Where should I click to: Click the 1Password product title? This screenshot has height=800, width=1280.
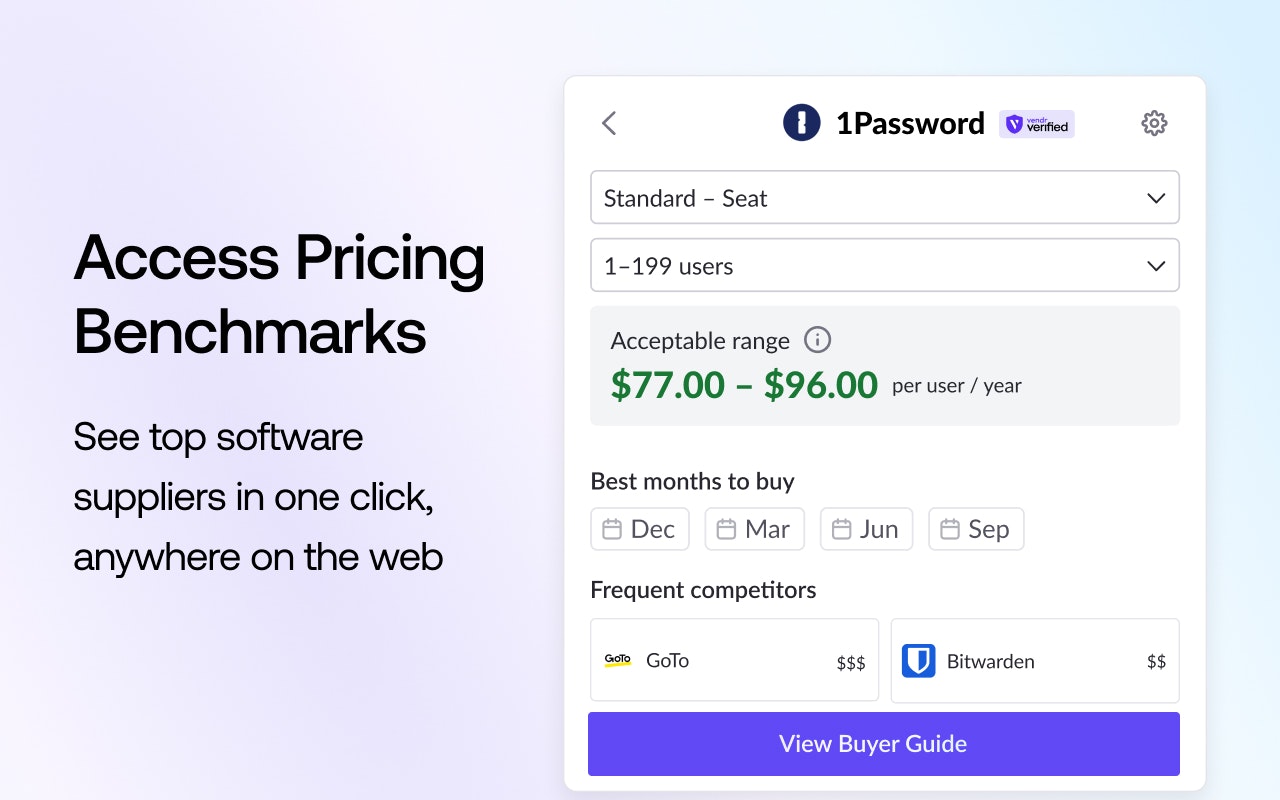coord(910,123)
